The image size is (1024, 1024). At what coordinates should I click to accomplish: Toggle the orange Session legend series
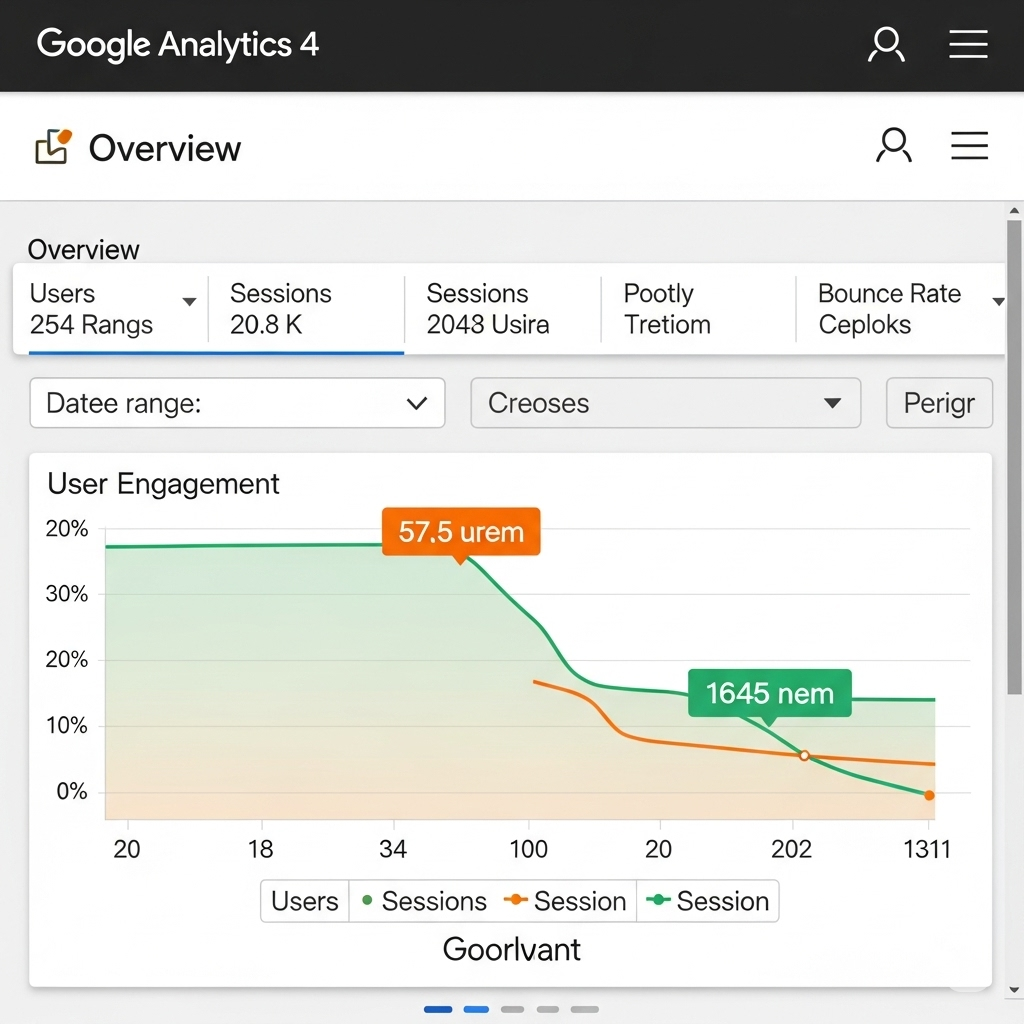coord(566,901)
